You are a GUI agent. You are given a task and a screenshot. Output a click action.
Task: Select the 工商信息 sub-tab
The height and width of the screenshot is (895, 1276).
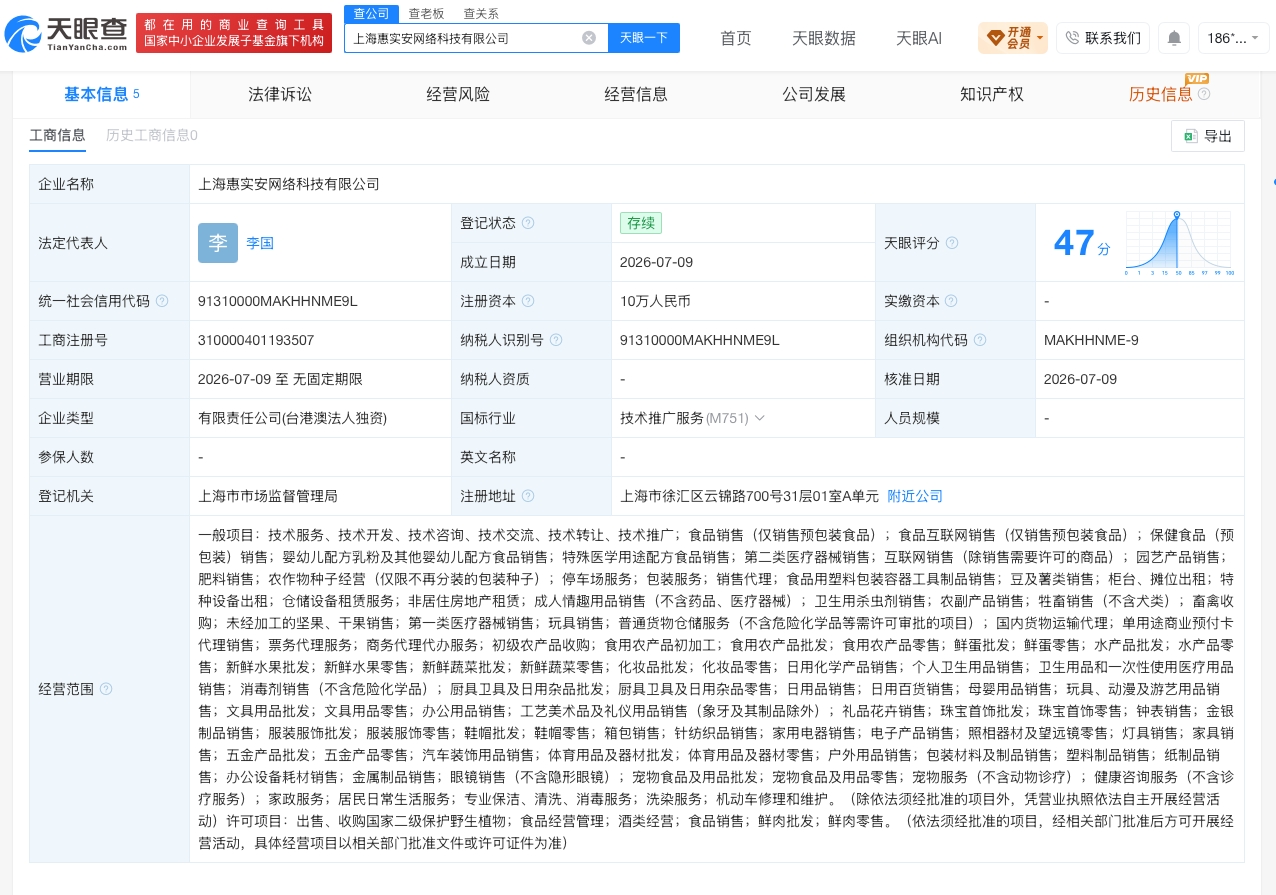(57, 135)
